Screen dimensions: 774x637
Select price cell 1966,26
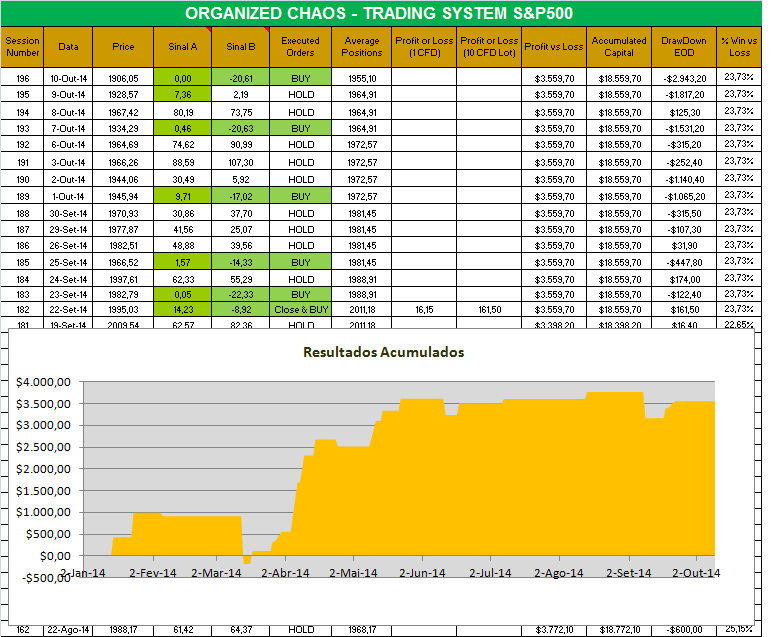tap(123, 162)
